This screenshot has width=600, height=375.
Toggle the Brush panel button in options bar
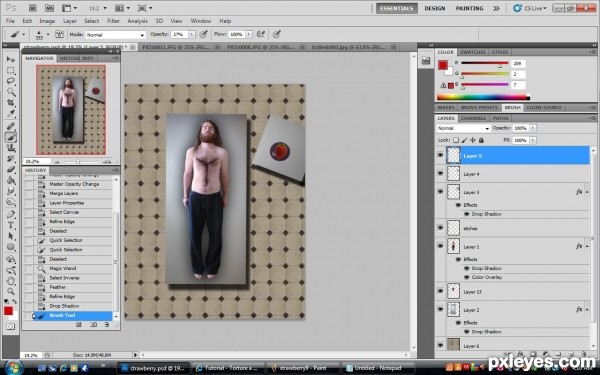59,34
